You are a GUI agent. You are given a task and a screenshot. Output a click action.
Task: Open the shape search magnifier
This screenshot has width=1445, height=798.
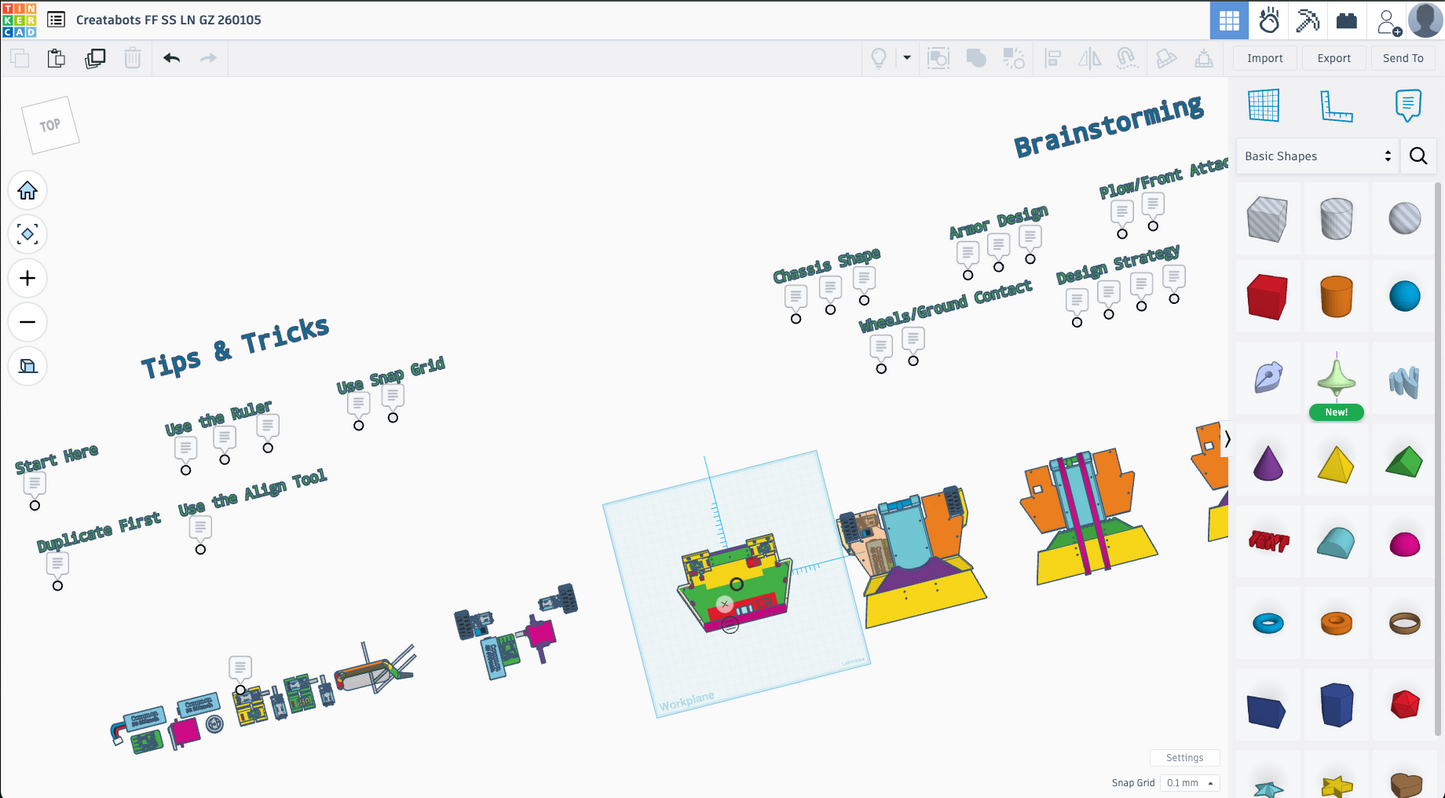click(x=1418, y=156)
